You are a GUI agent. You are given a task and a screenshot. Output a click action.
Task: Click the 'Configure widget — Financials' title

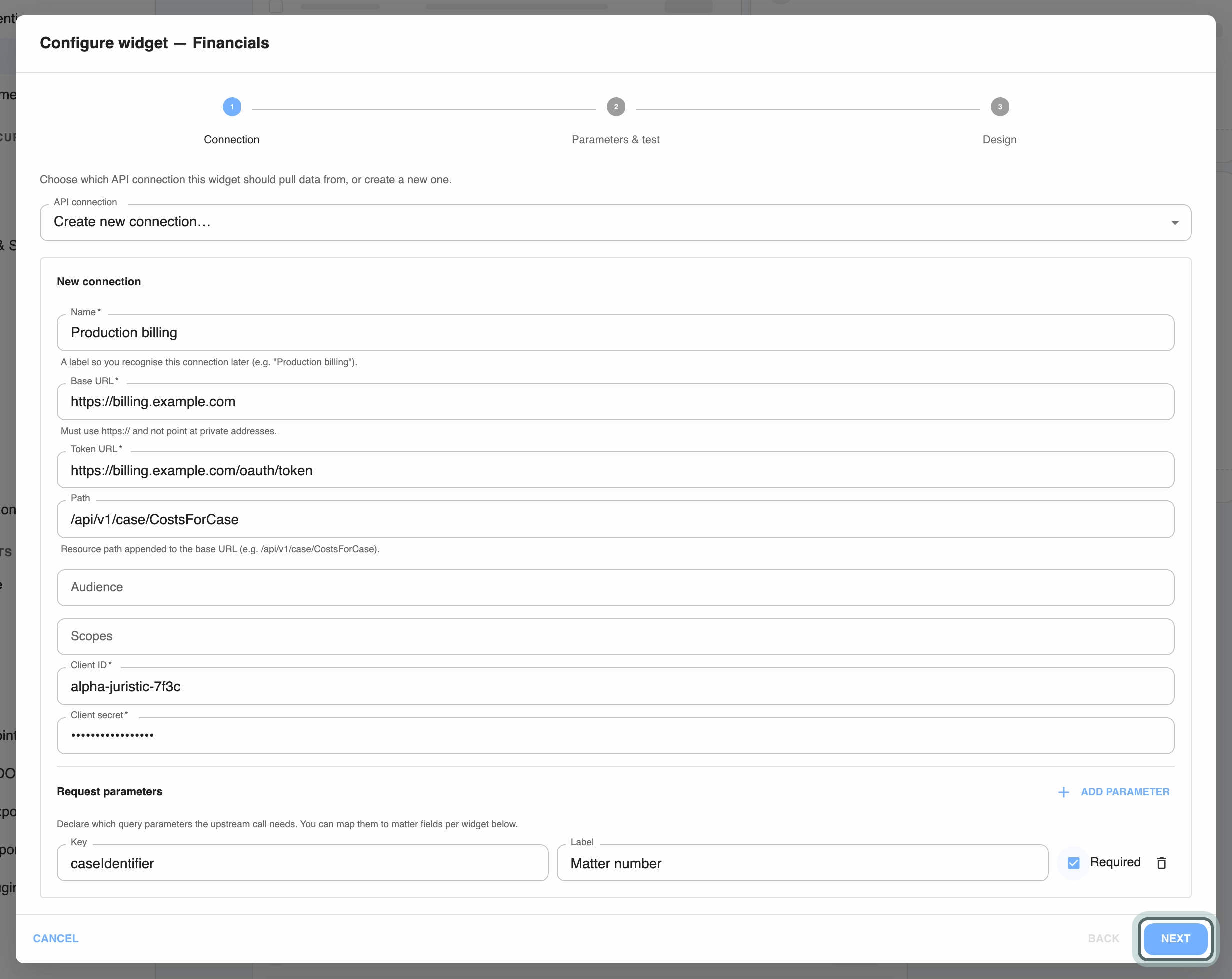[x=154, y=43]
